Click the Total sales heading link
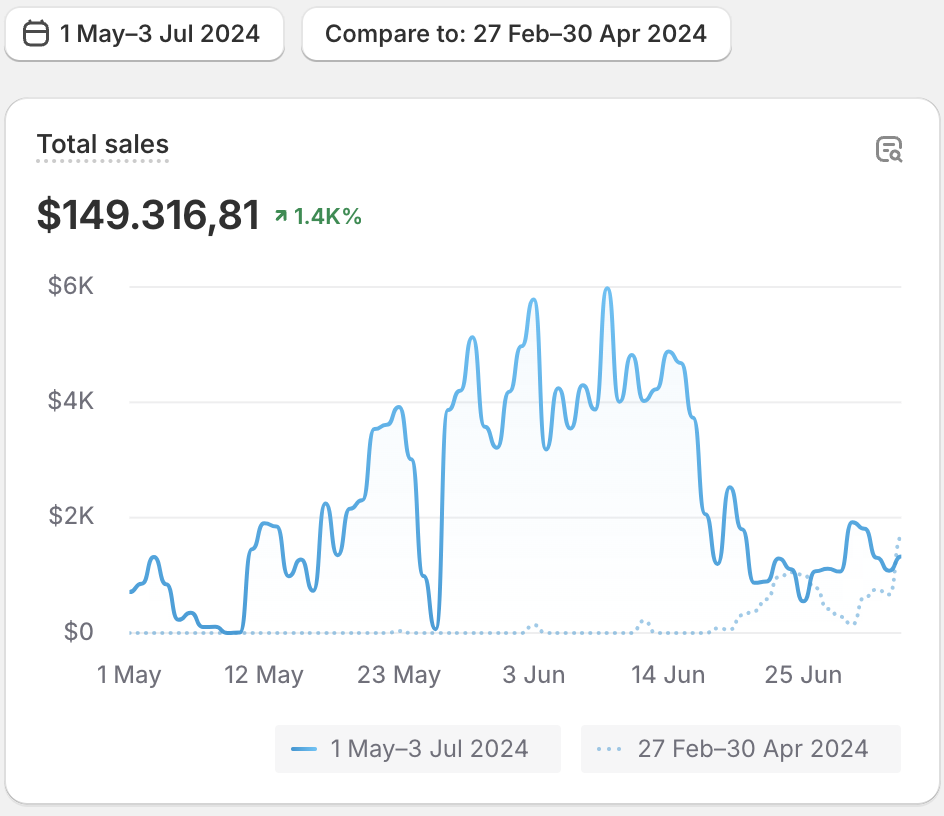944x816 pixels. click(103, 145)
